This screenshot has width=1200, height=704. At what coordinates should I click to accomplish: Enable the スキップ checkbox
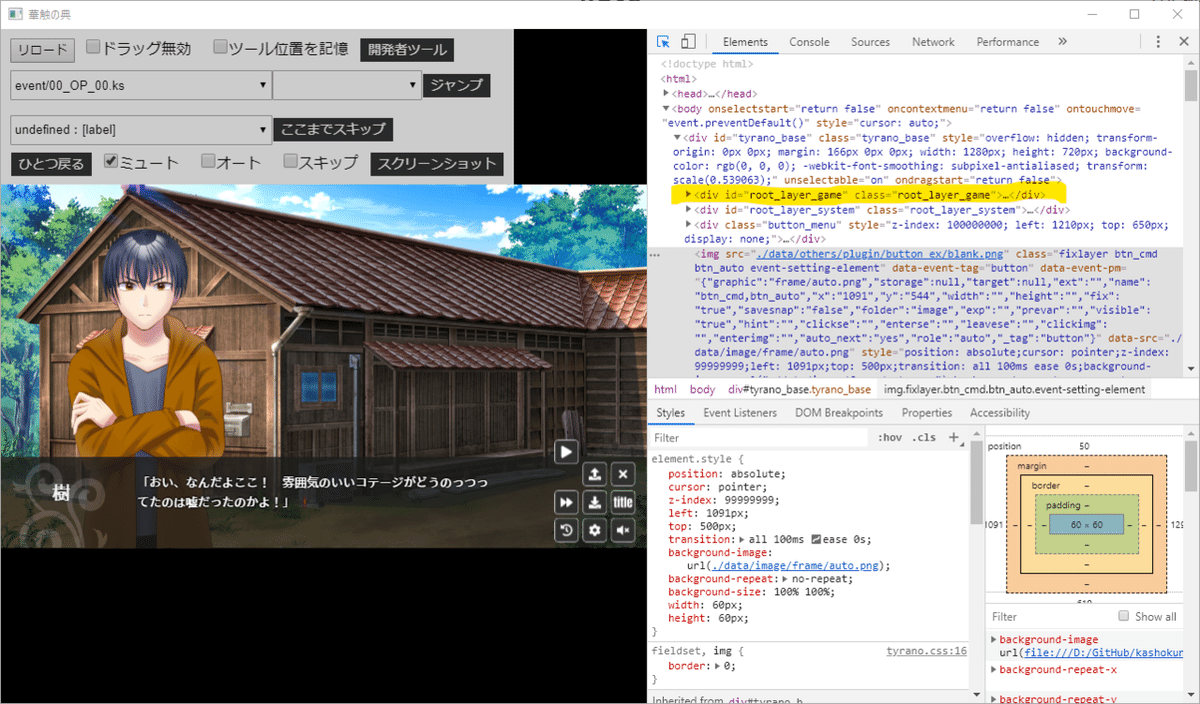(290, 160)
